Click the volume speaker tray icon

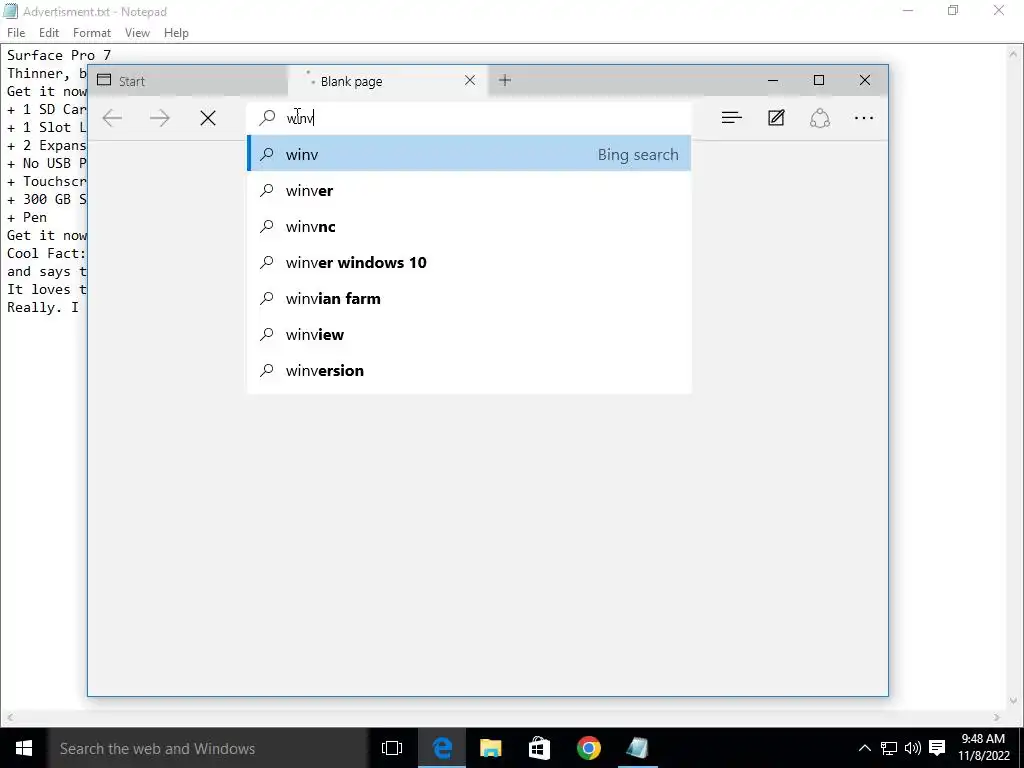912,748
